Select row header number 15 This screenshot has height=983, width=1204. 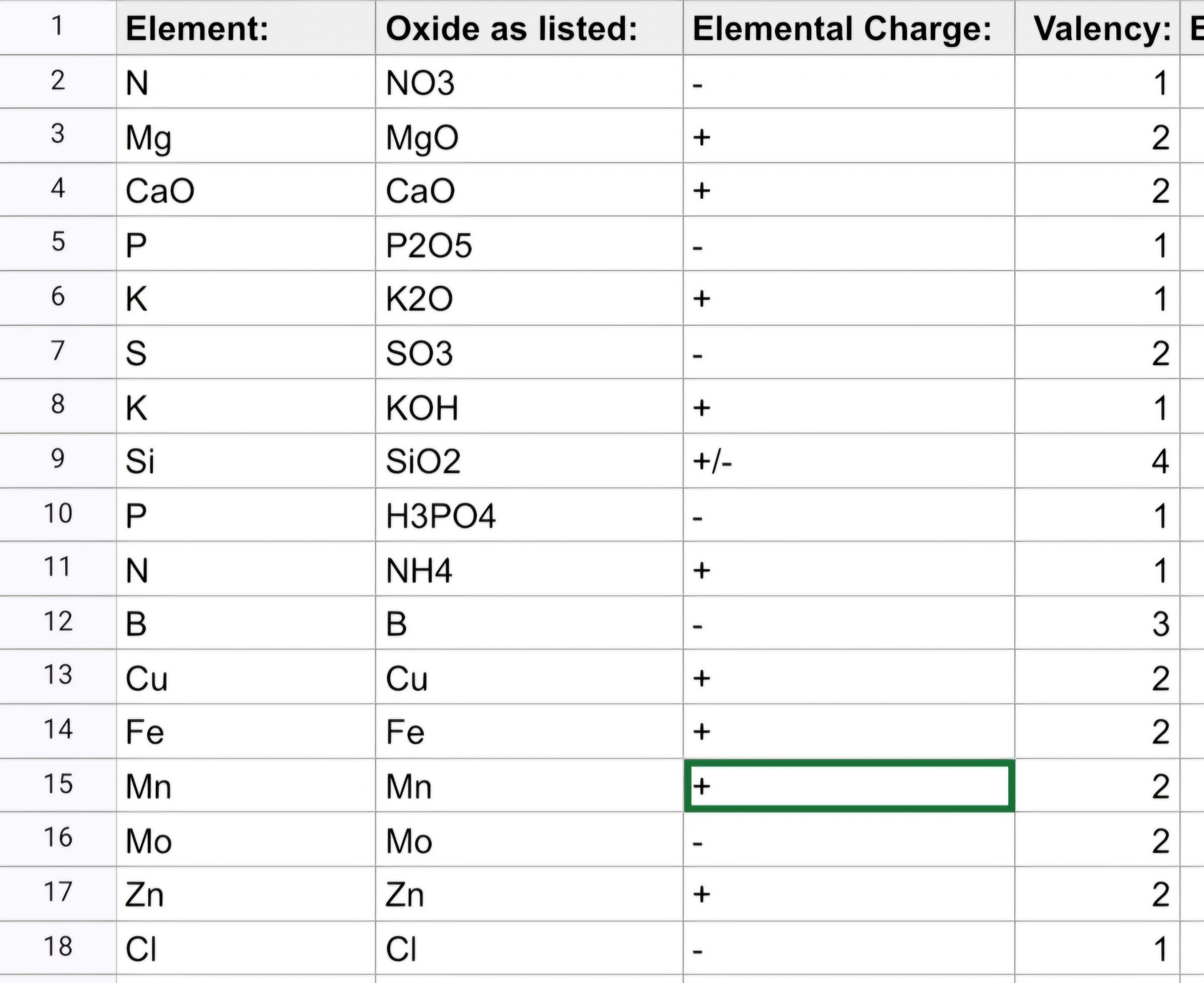point(58,785)
